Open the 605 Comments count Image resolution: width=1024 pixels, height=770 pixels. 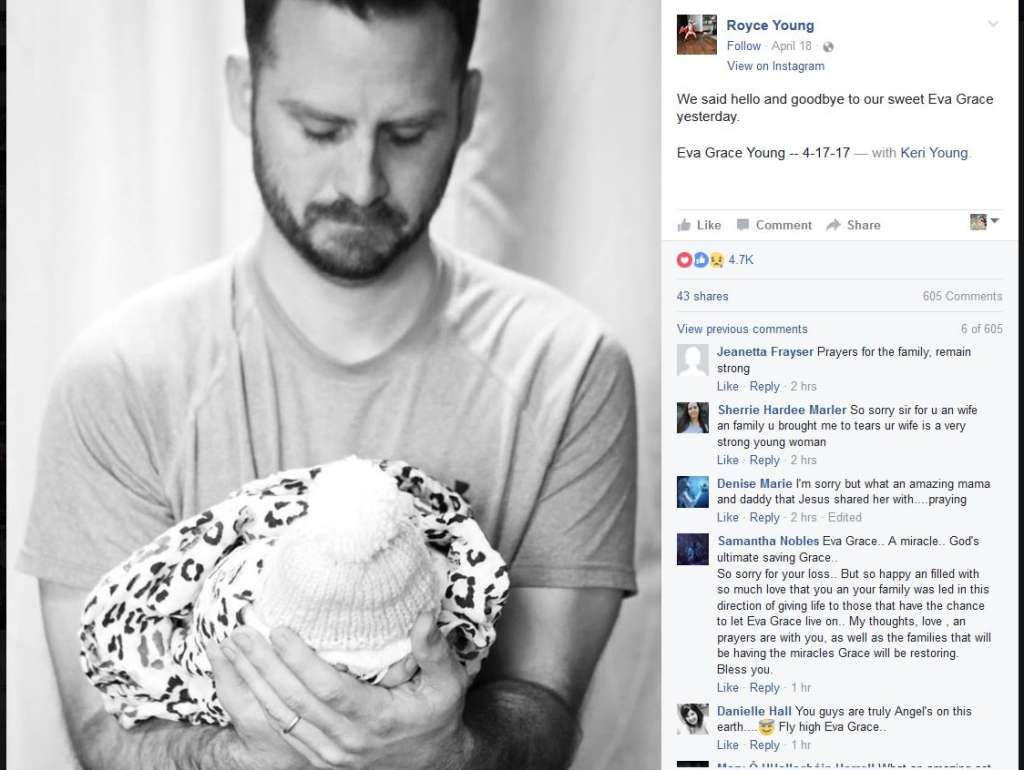tap(962, 297)
